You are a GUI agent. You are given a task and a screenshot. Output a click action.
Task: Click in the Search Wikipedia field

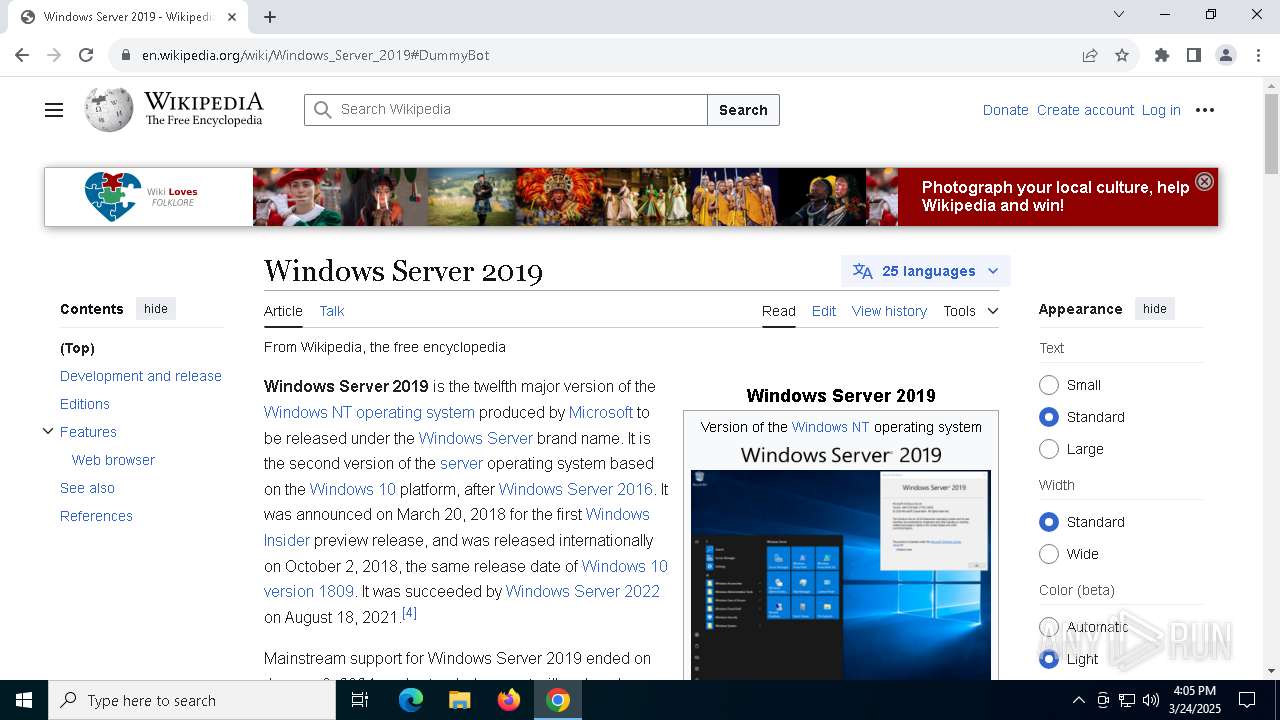click(x=506, y=110)
